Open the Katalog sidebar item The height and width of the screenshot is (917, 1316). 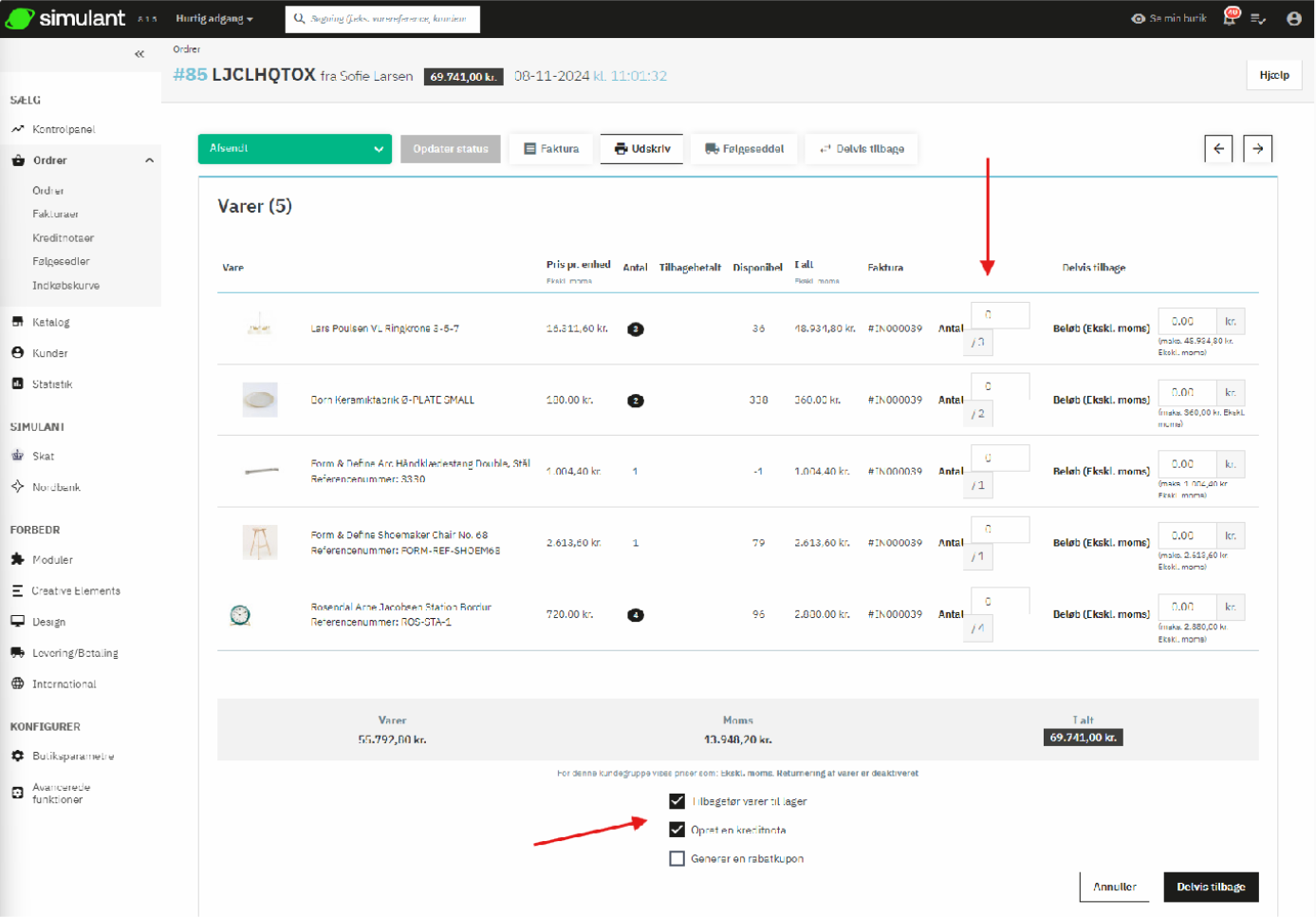tap(50, 323)
